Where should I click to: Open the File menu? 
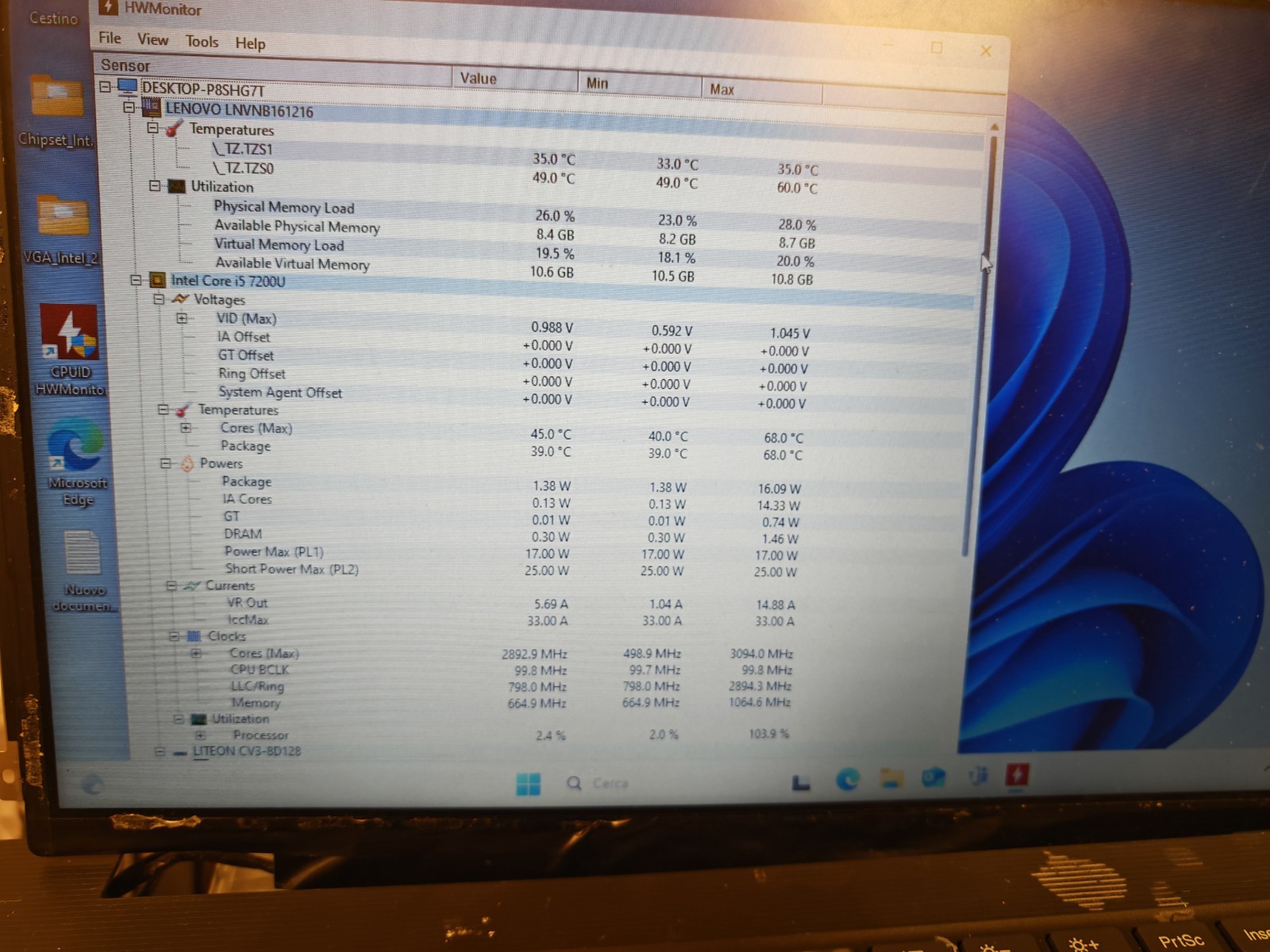[110, 38]
